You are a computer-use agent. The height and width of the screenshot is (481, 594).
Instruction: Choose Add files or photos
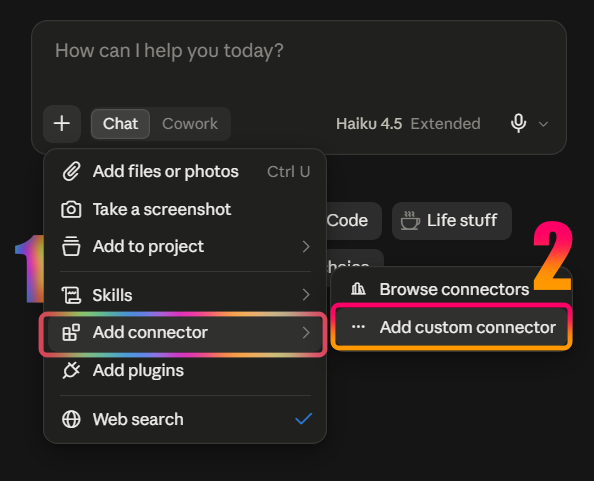point(186,172)
